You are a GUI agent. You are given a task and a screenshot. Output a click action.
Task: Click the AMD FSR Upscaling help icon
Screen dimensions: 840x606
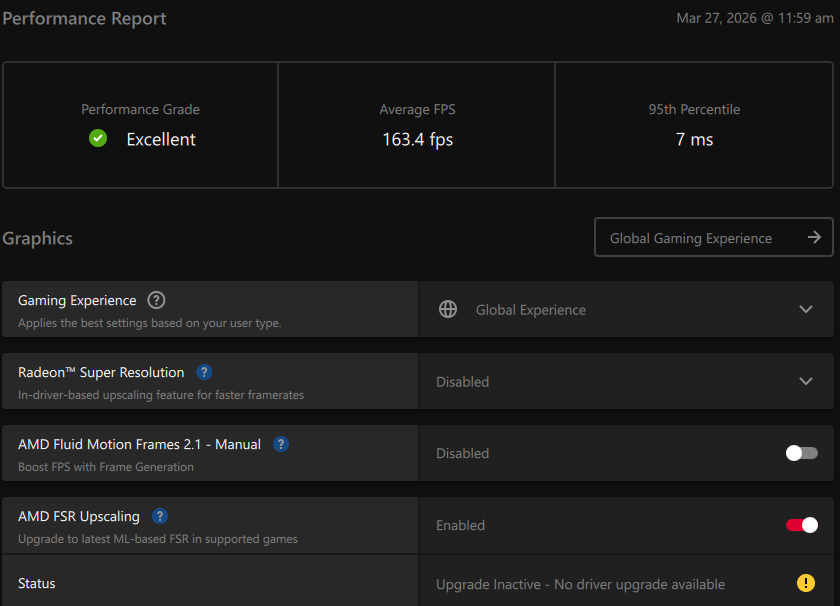160,516
